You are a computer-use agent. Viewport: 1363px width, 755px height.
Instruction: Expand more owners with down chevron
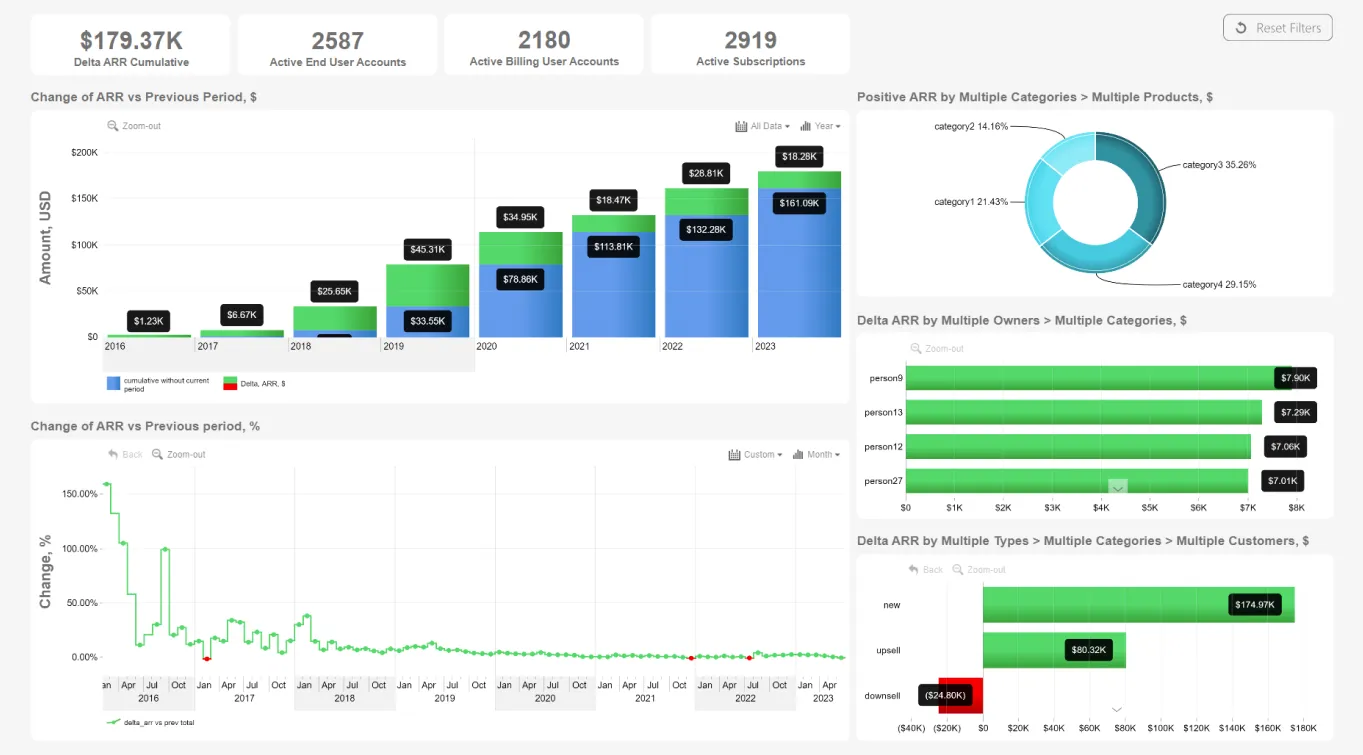point(1118,486)
